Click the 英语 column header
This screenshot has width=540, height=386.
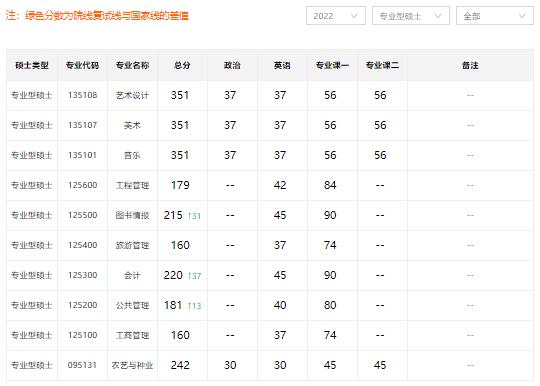(282, 65)
